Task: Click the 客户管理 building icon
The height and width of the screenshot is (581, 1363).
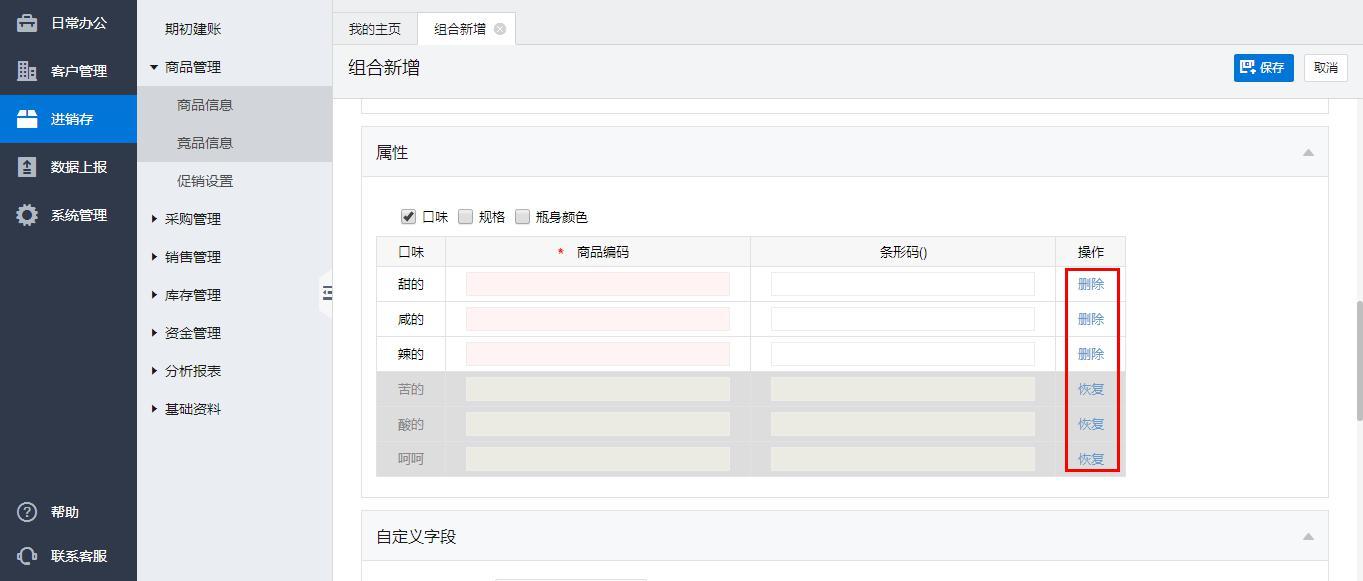Action: 27,71
